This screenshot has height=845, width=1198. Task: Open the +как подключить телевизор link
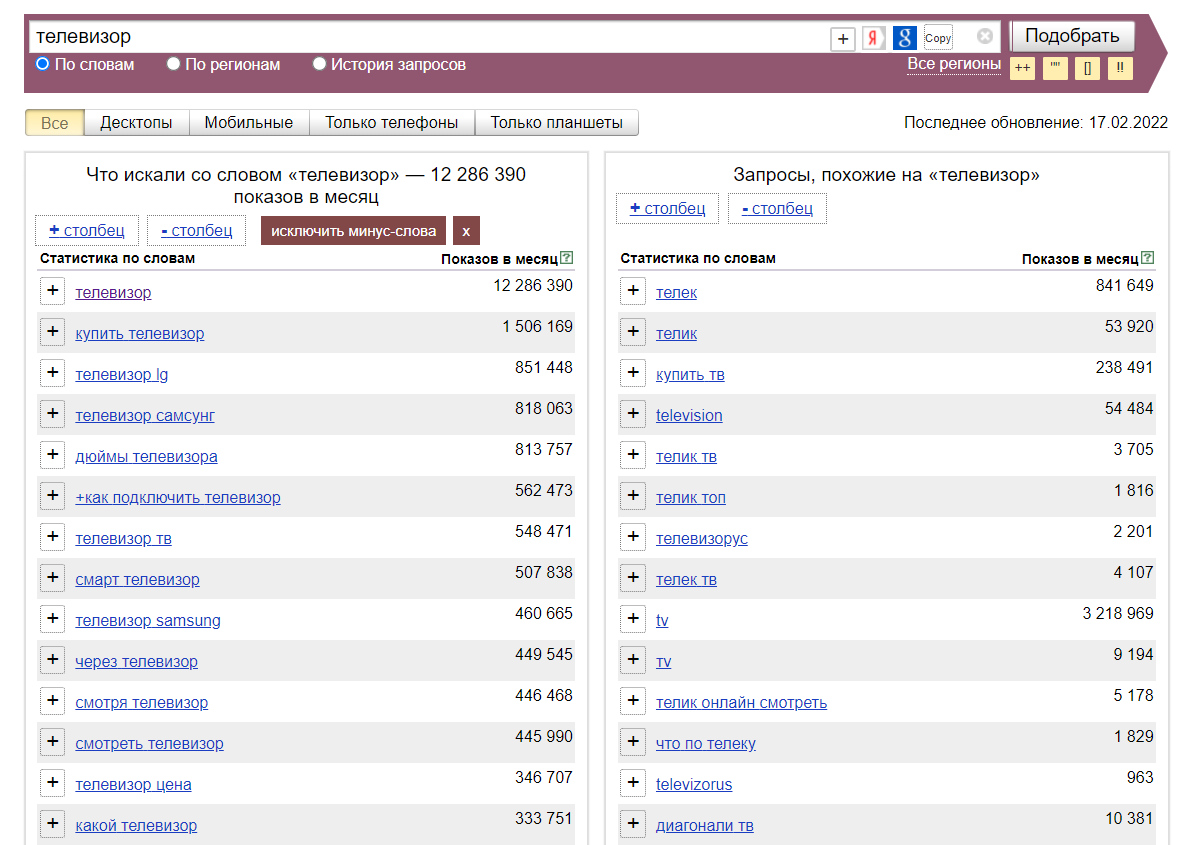[178, 497]
